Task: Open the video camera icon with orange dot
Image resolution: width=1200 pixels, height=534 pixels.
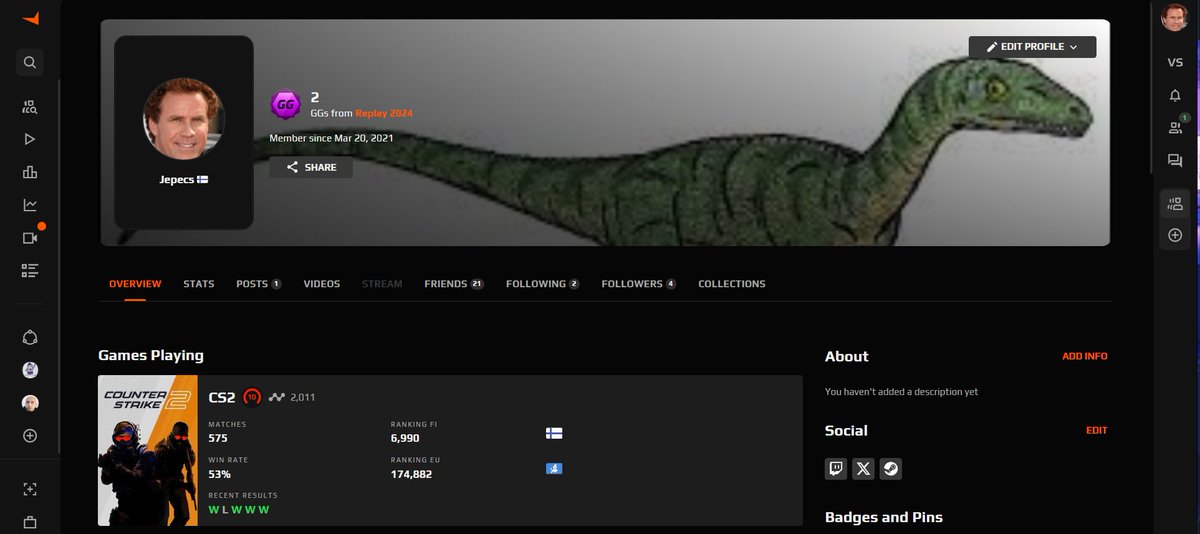Action: pyautogui.click(x=30, y=238)
